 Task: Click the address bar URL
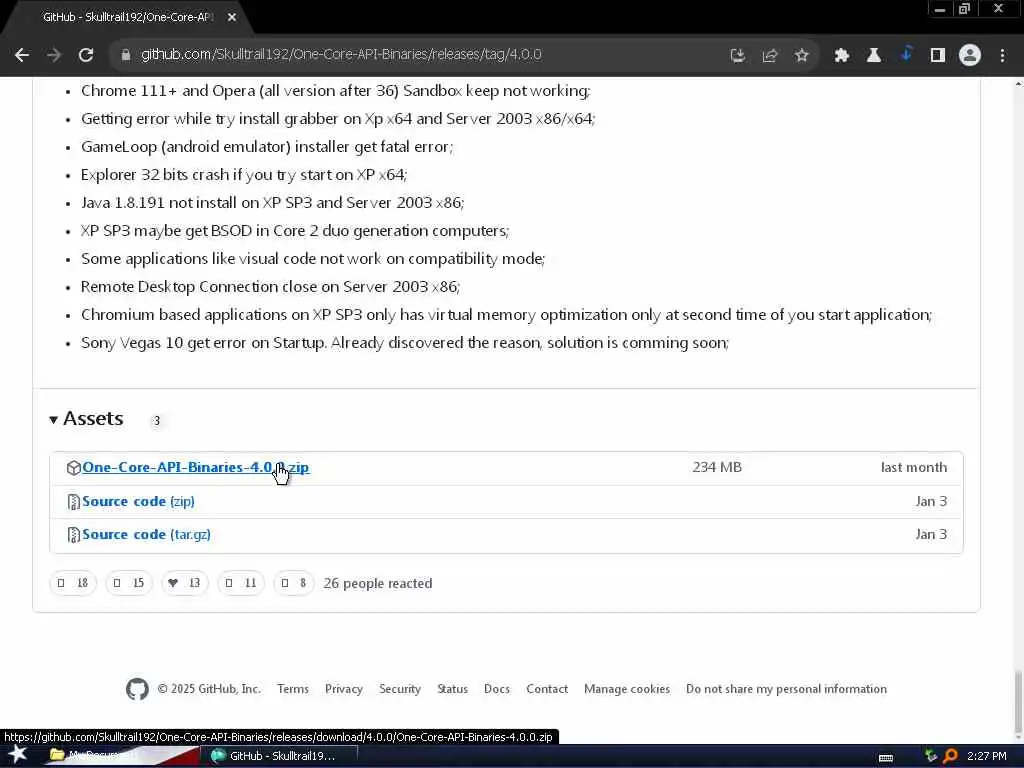[341, 55]
